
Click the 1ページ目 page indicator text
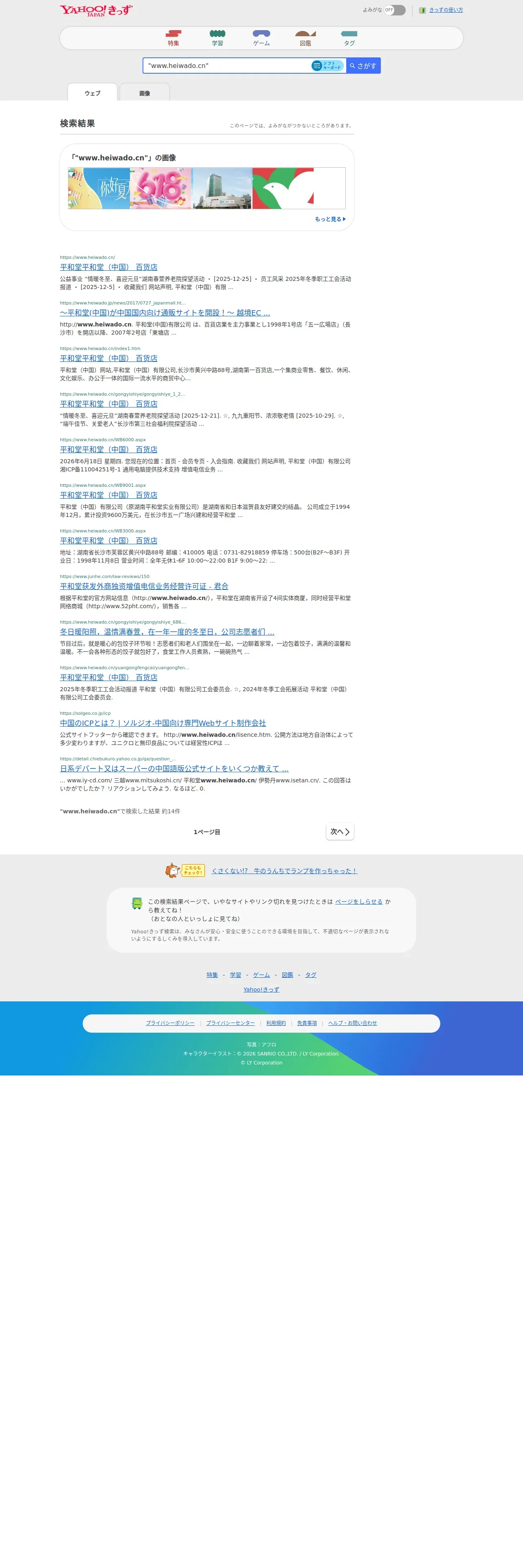click(207, 832)
